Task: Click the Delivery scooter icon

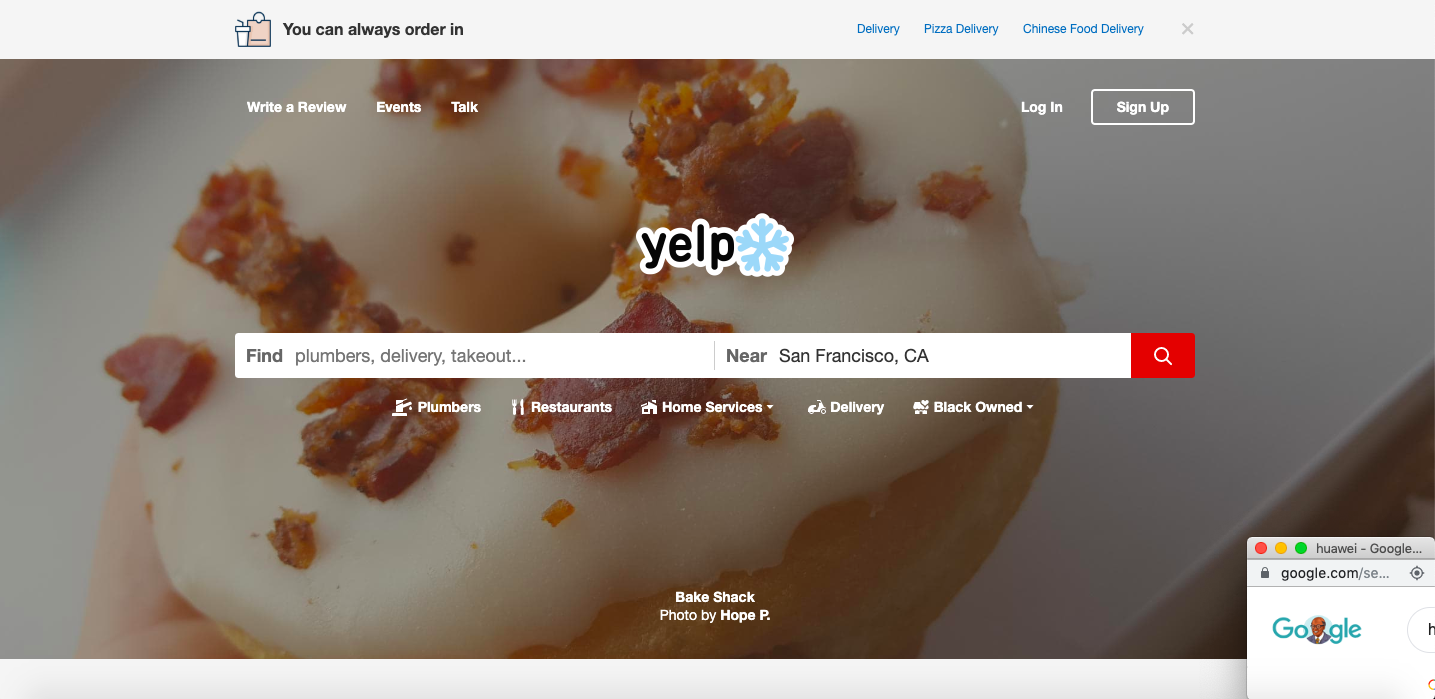Action: (816, 407)
